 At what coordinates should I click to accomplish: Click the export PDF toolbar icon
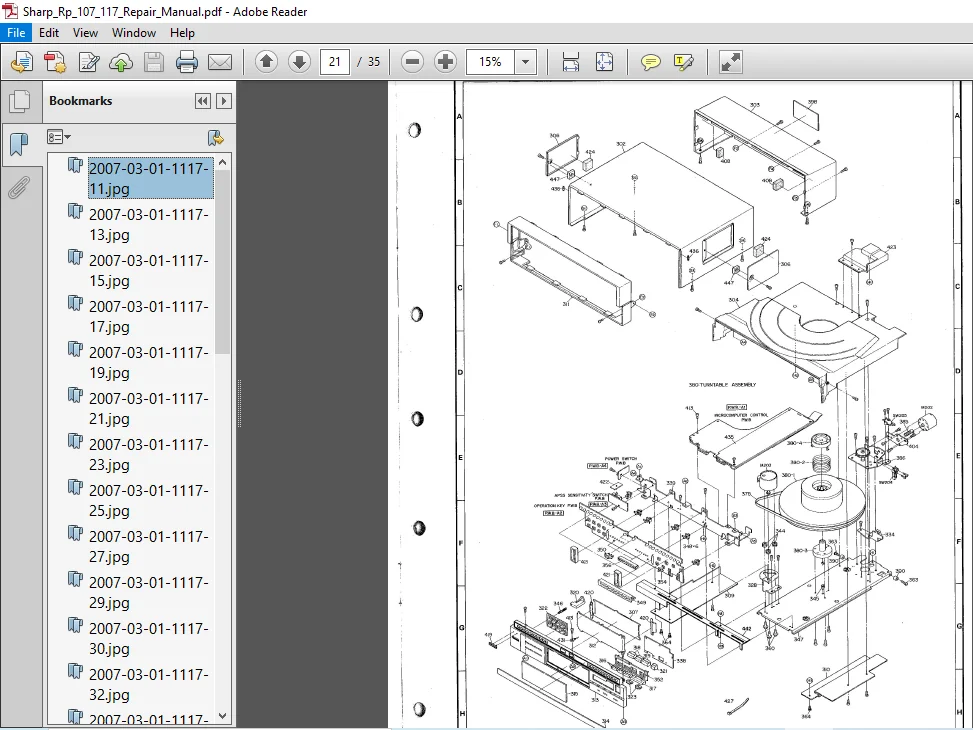22,62
